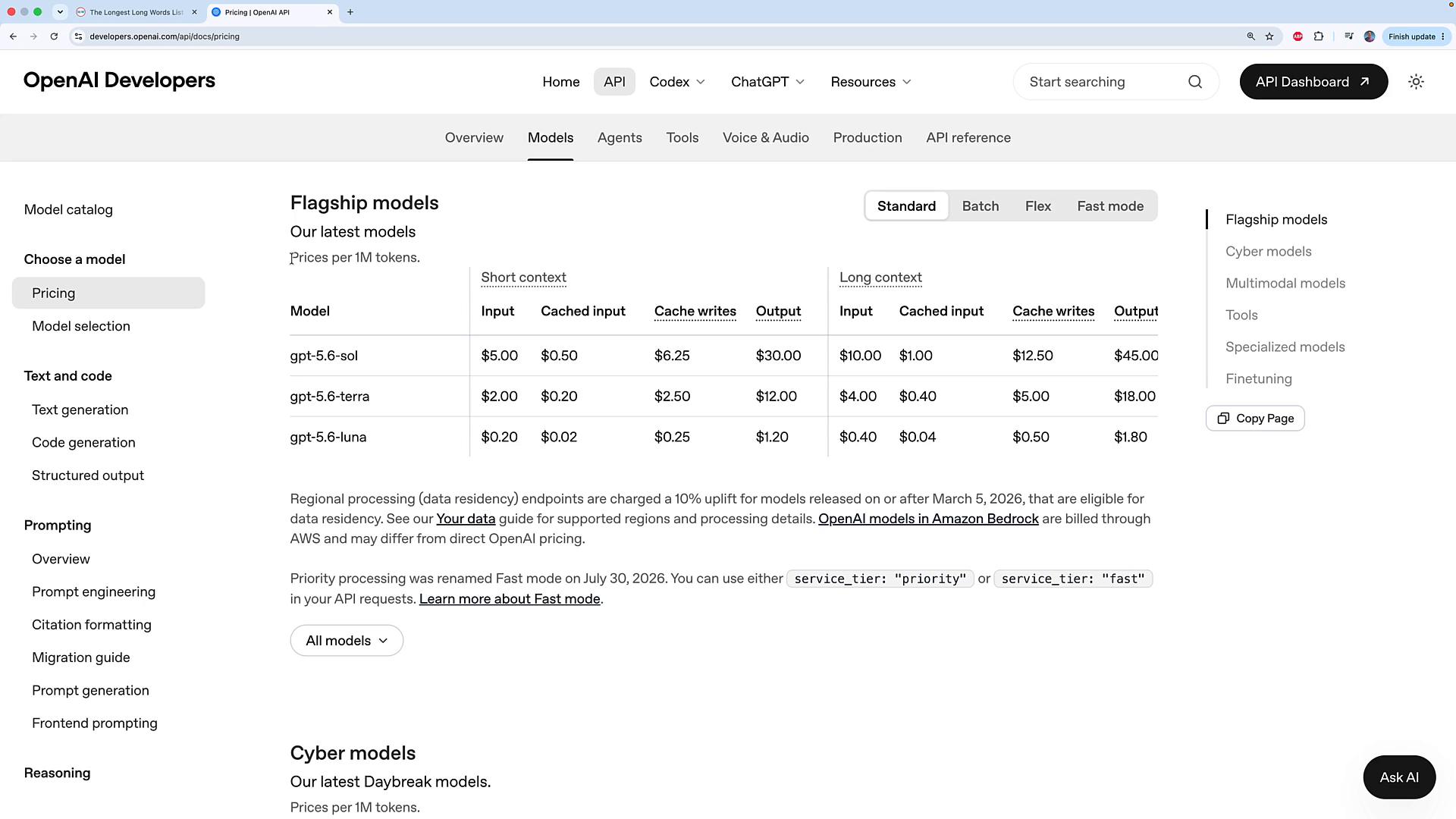
Task: Click the OpenAI Developers logo
Action: (119, 80)
